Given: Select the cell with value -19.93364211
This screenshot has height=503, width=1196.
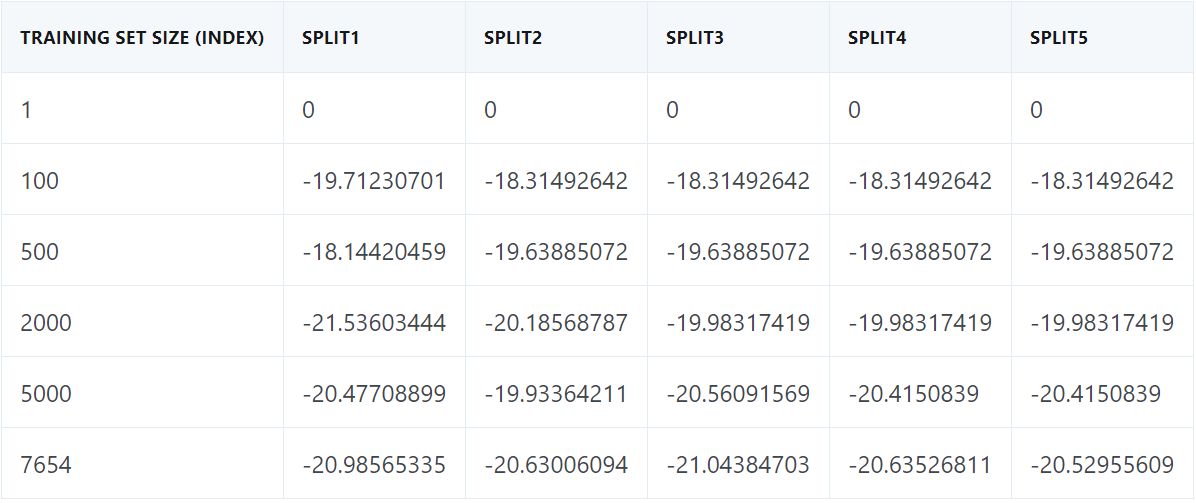Looking at the screenshot, I should pos(556,394).
